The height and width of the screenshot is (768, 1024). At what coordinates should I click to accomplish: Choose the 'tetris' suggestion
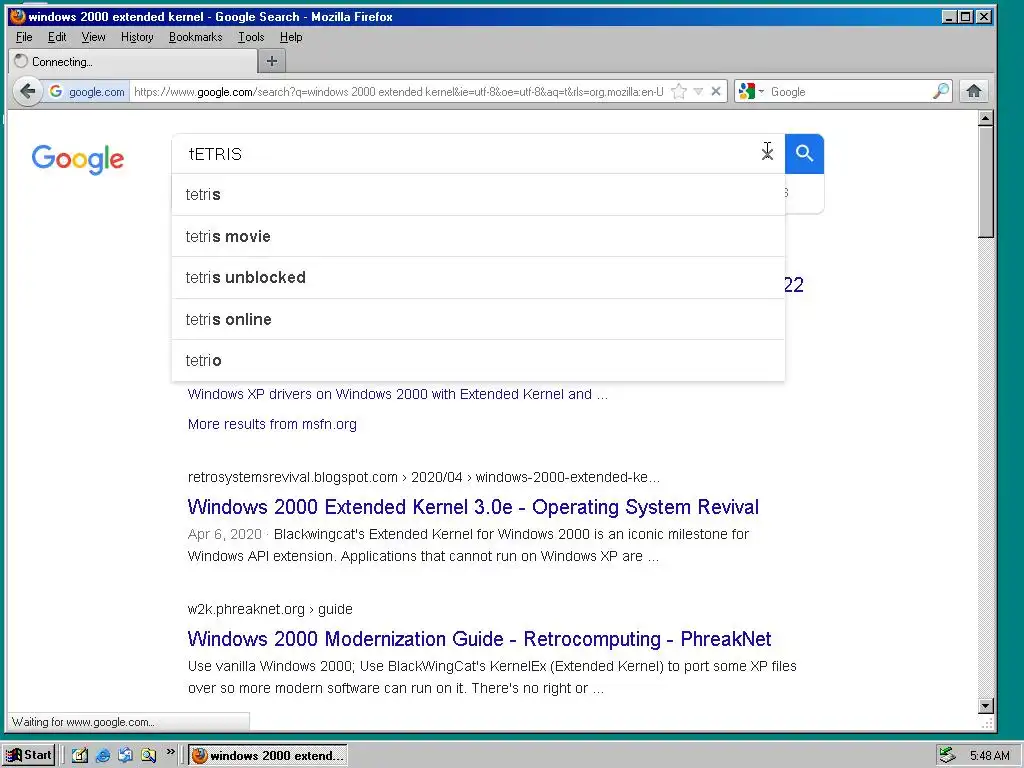(x=478, y=195)
